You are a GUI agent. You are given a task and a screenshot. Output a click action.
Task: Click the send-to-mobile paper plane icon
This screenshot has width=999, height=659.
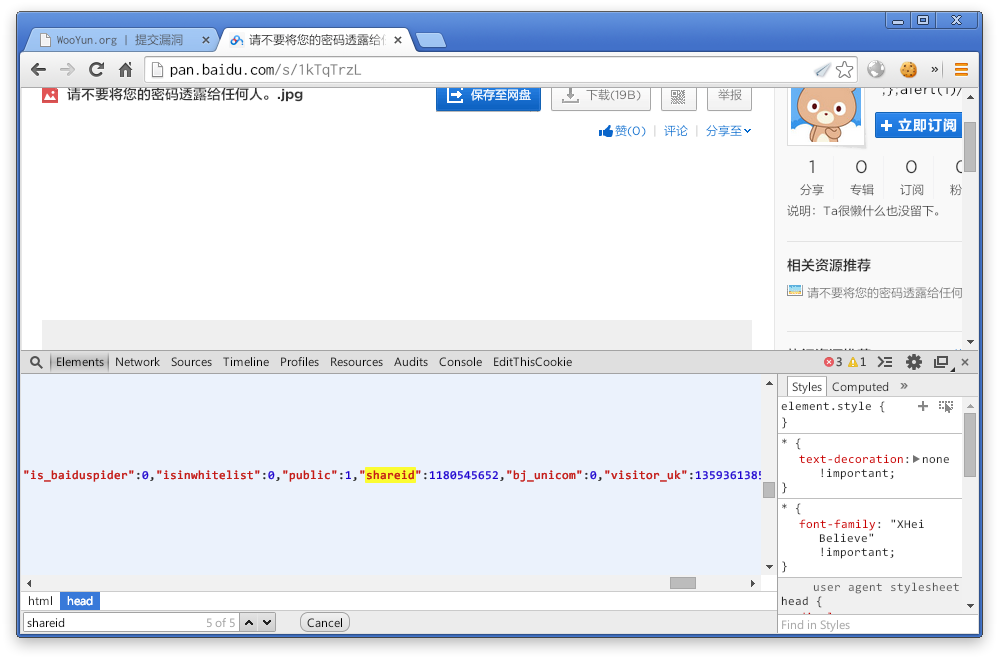(823, 69)
